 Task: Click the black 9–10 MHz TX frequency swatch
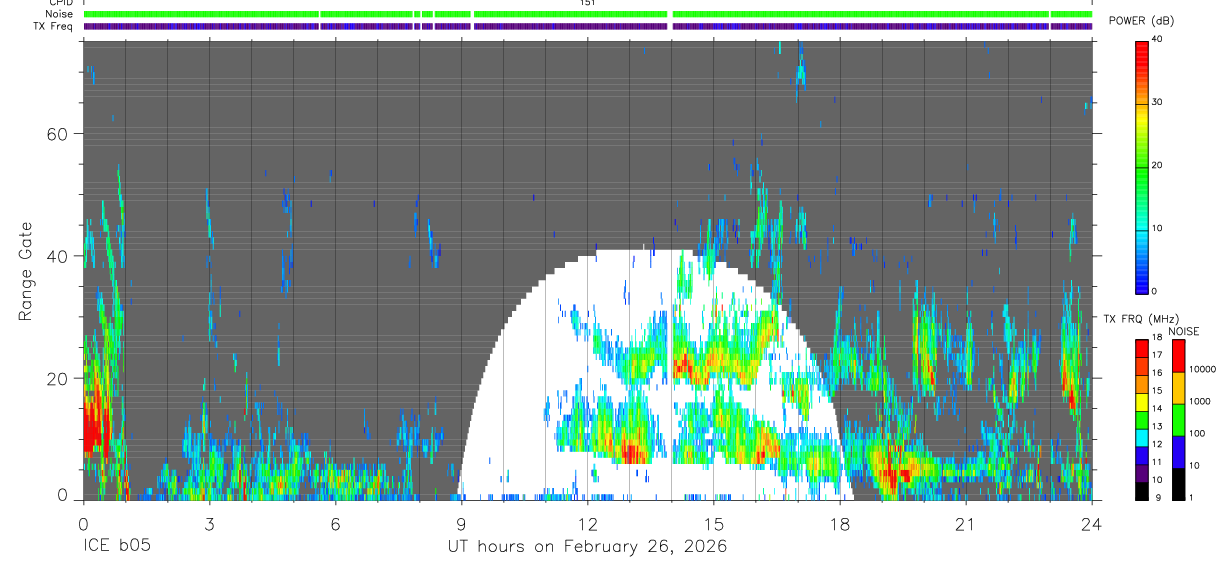(1141, 491)
